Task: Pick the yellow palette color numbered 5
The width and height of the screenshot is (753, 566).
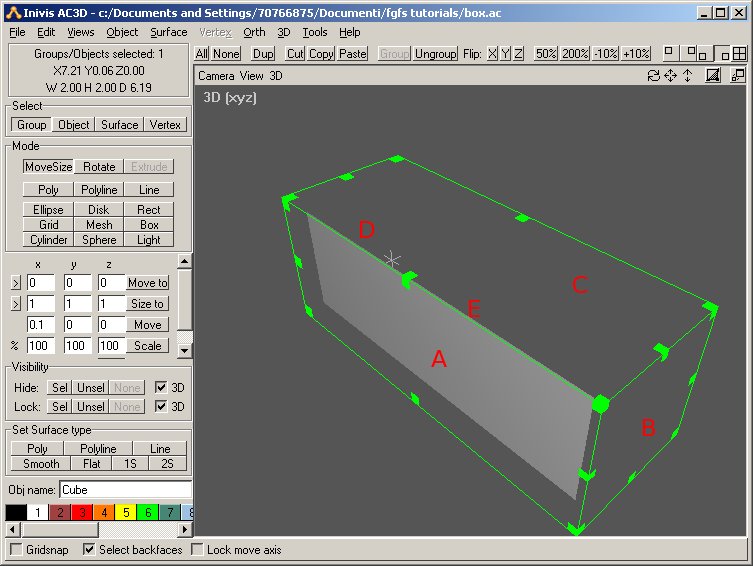Action: 126,512
